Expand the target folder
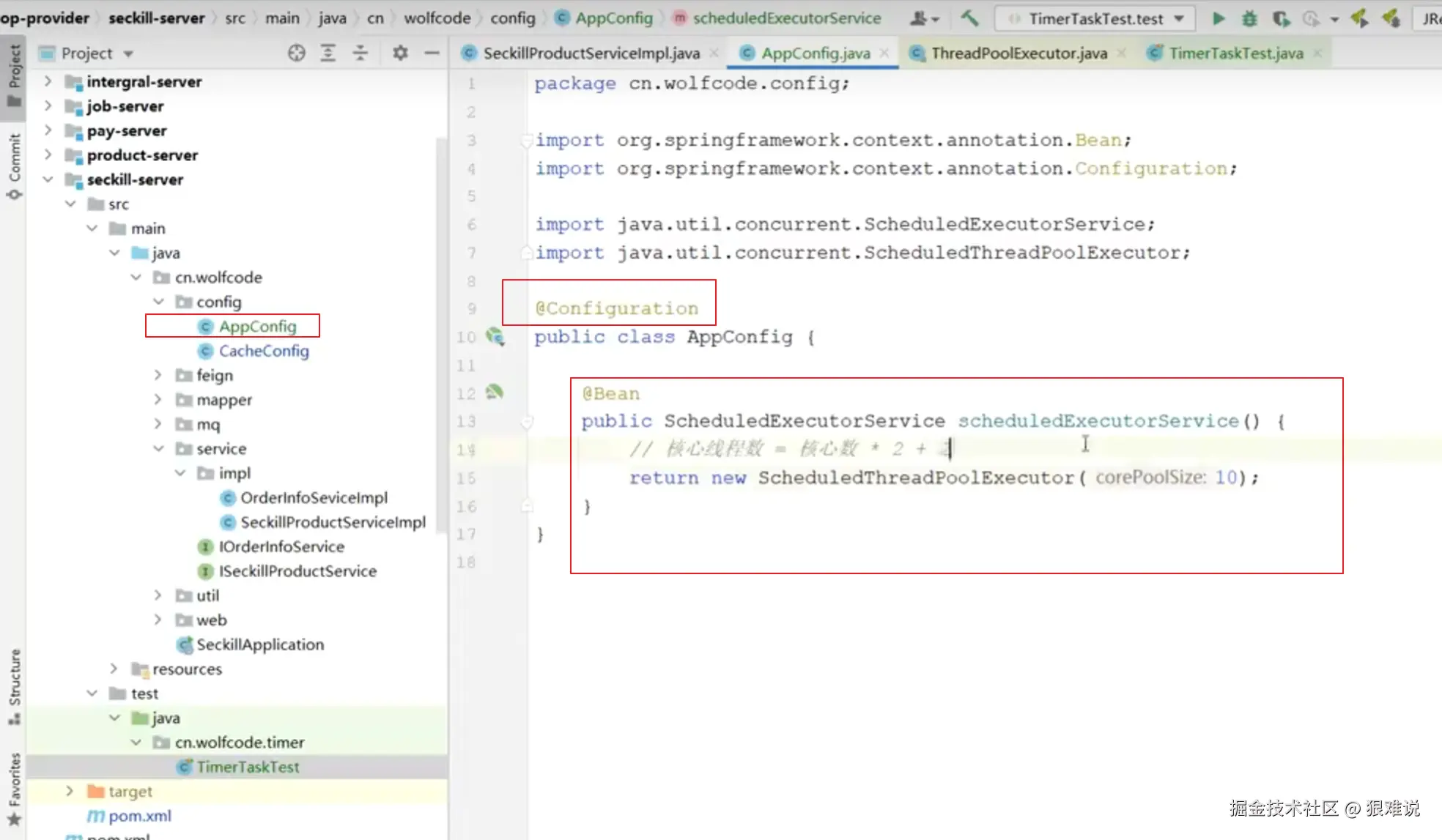 [x=70, y=791]
